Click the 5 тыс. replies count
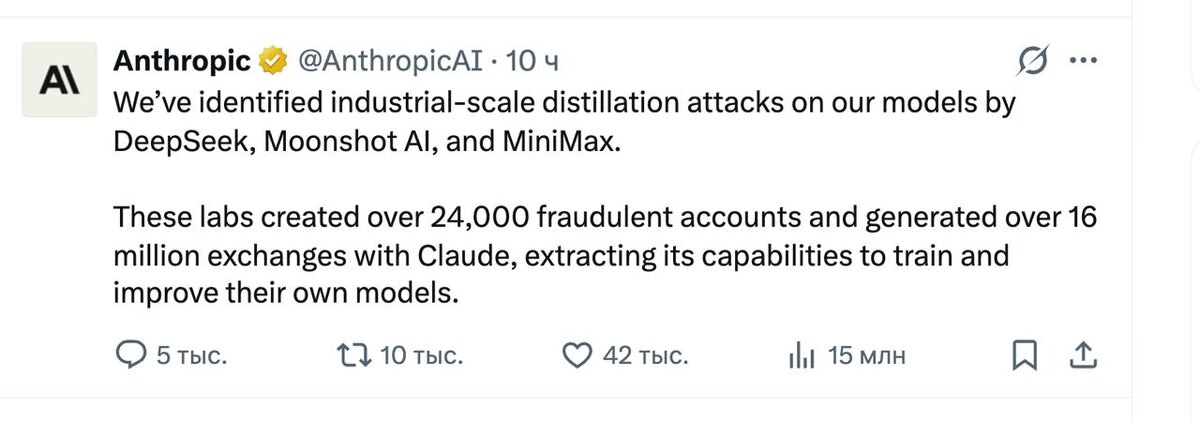 [x=193, y=355]
